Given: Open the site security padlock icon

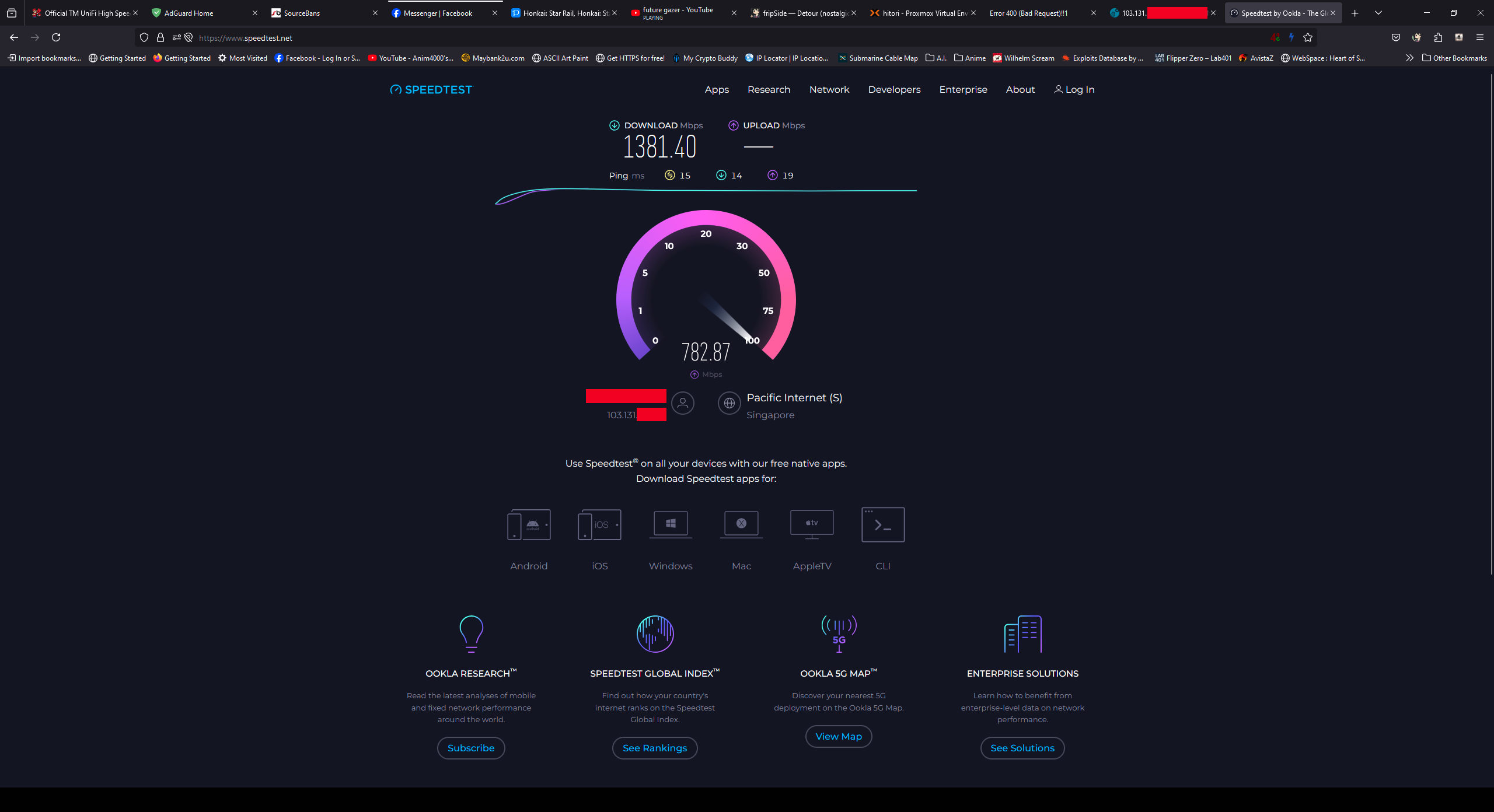Looking at the screenshot, I should pos(160,37).
